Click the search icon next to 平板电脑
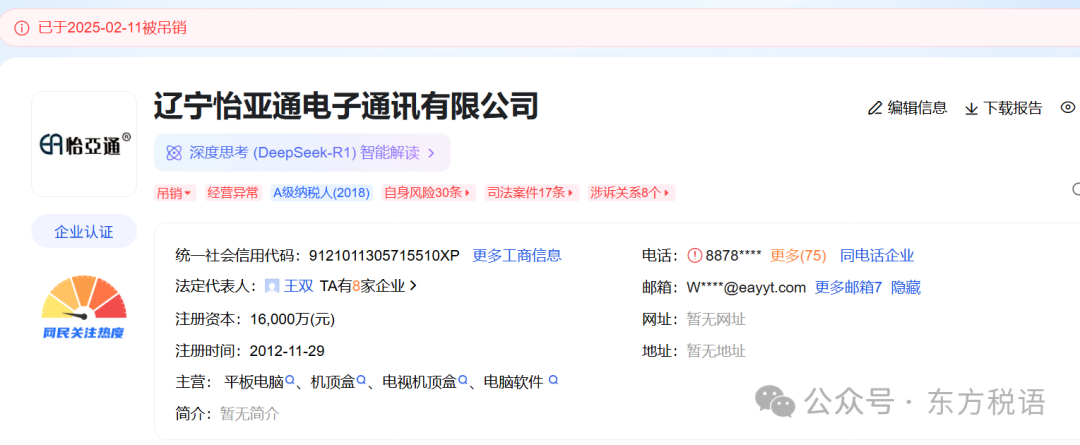 [x=291, y=381]
